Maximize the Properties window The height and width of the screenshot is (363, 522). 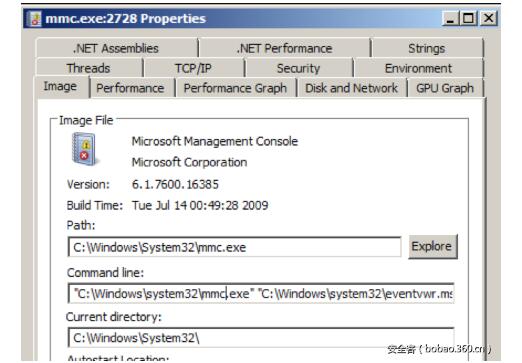click(x=469, y=18)
